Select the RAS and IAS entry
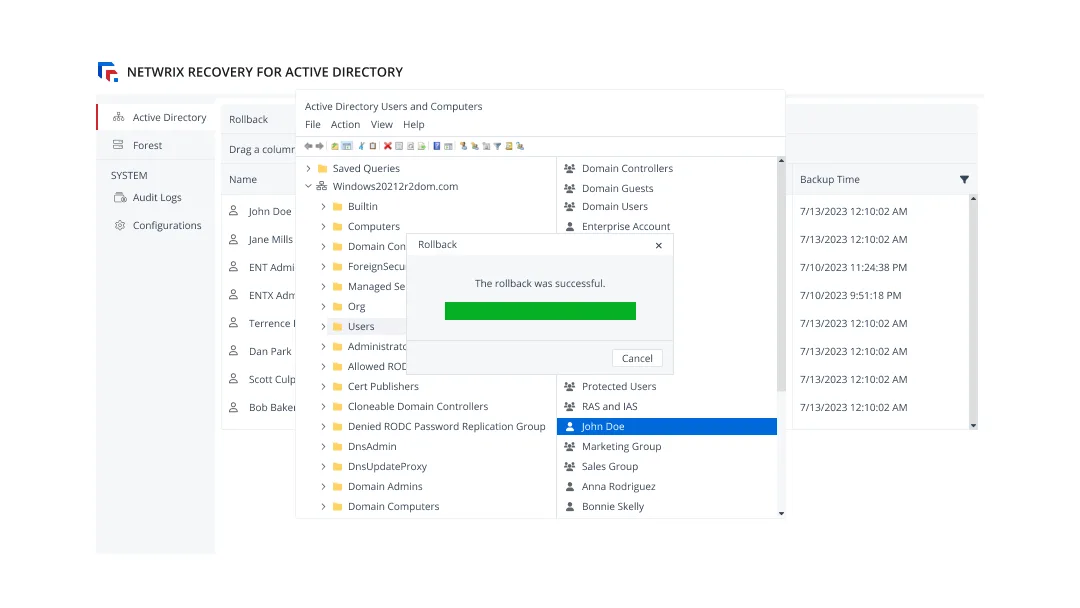Image resolution: width=1080 pixels, height=608 pixels. [610, 406]
